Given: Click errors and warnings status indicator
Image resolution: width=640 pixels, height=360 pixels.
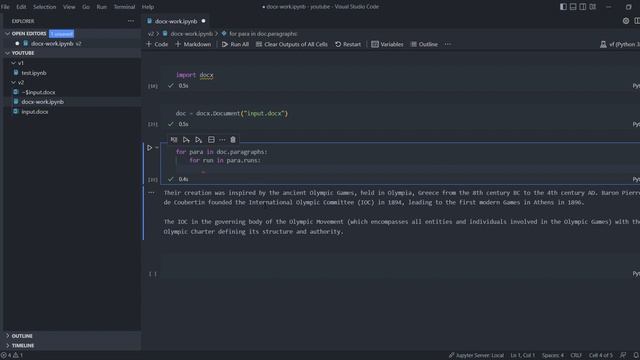Looking at the screenshot, I should click(12, 355).
